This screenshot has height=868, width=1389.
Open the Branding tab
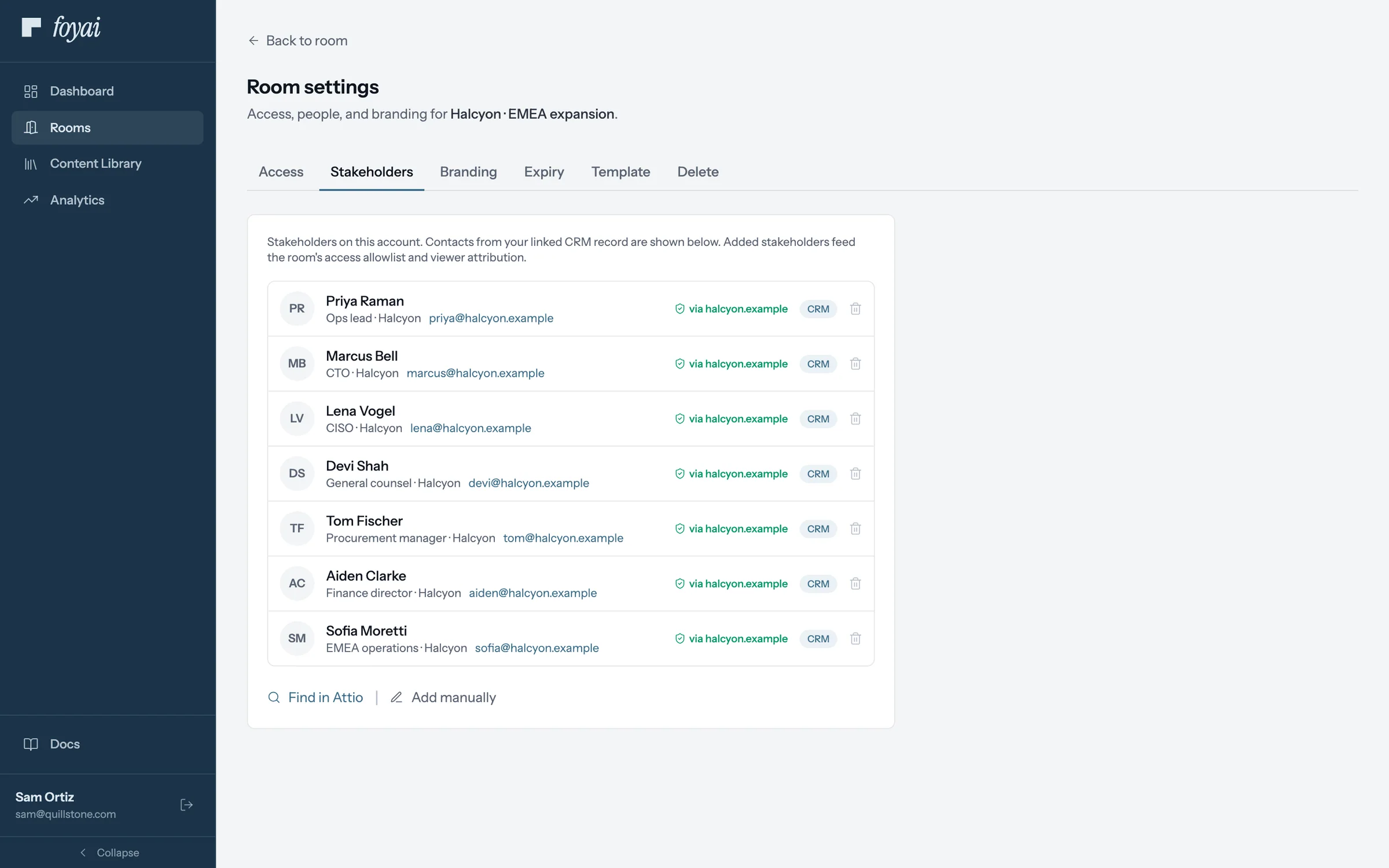click(468, 172)
